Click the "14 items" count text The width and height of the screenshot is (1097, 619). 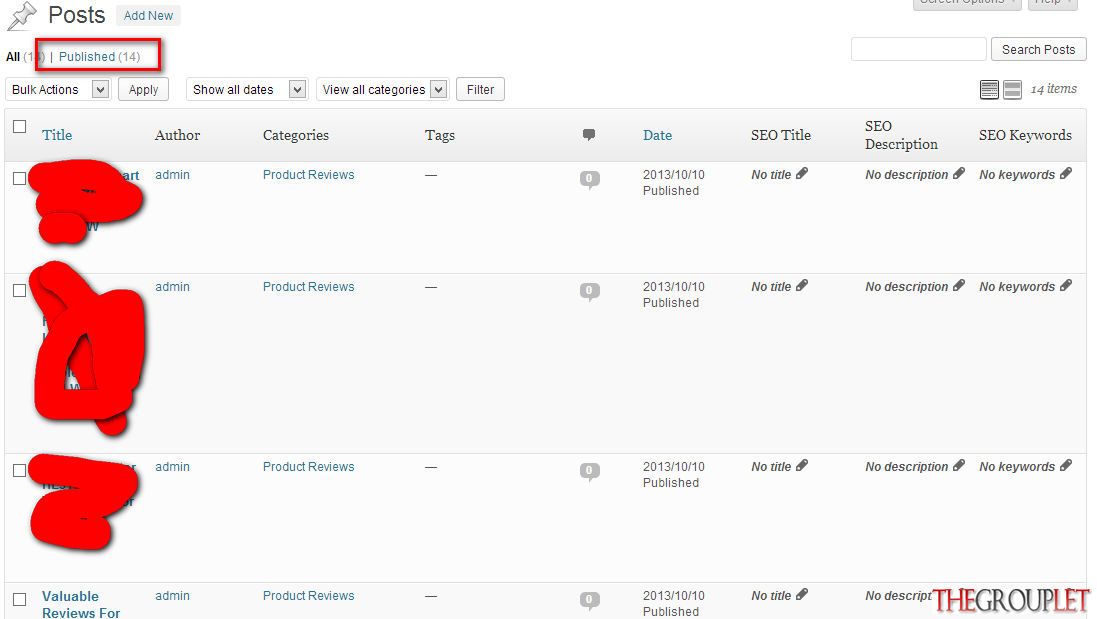pos(1054,89)
